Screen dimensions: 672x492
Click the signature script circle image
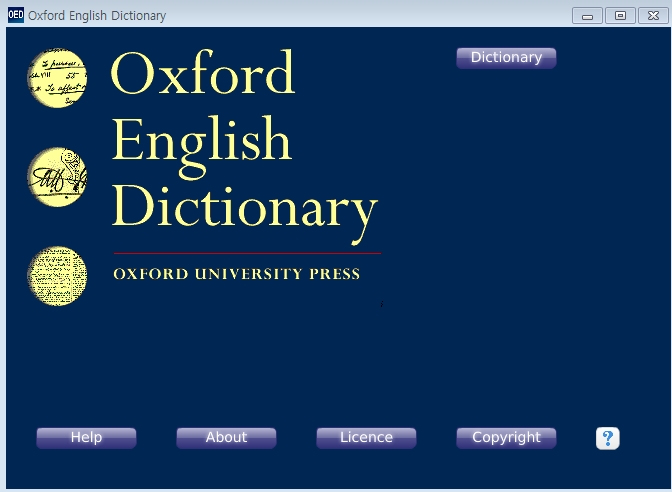[57, 177]
